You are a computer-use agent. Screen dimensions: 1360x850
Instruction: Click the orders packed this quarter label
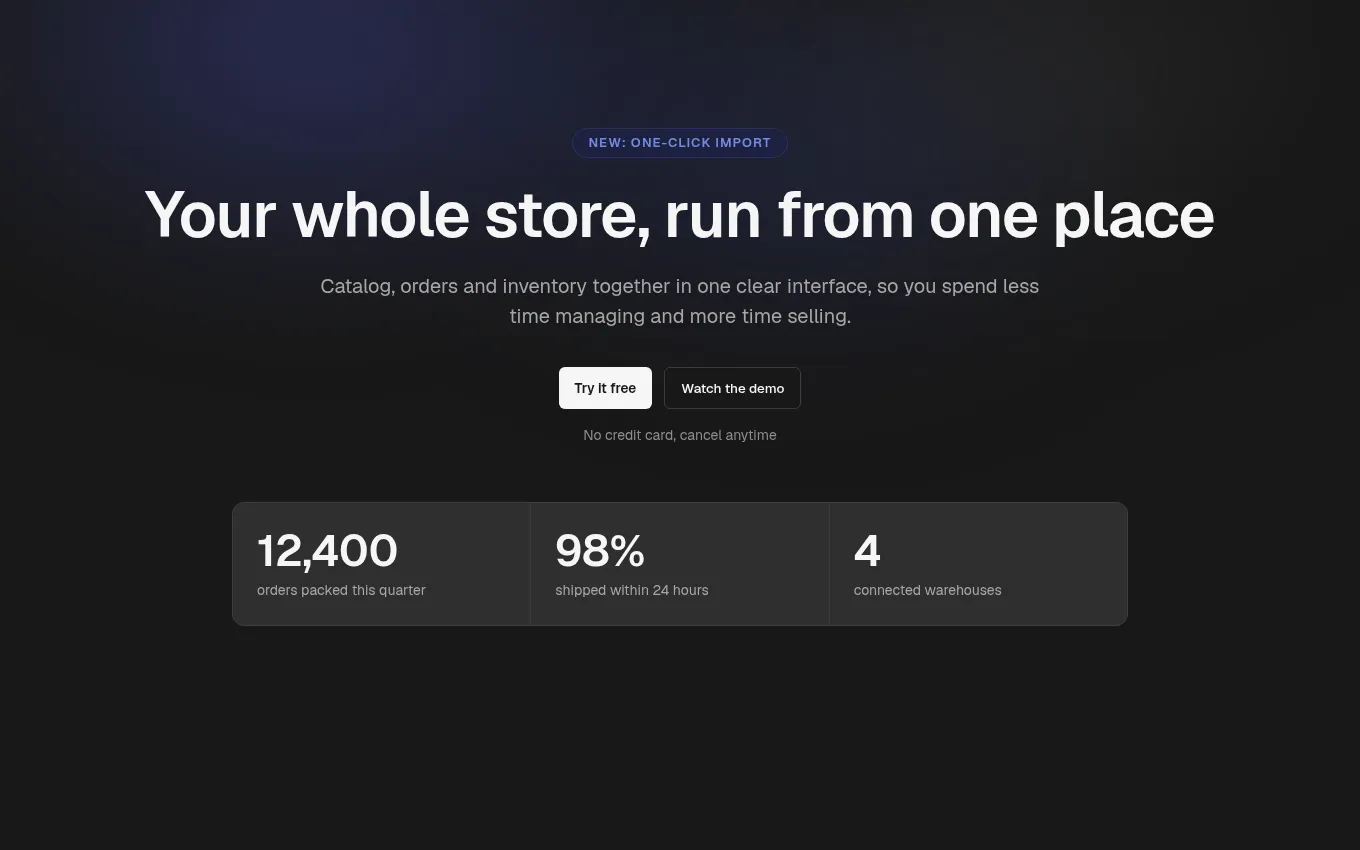[341, 590]
